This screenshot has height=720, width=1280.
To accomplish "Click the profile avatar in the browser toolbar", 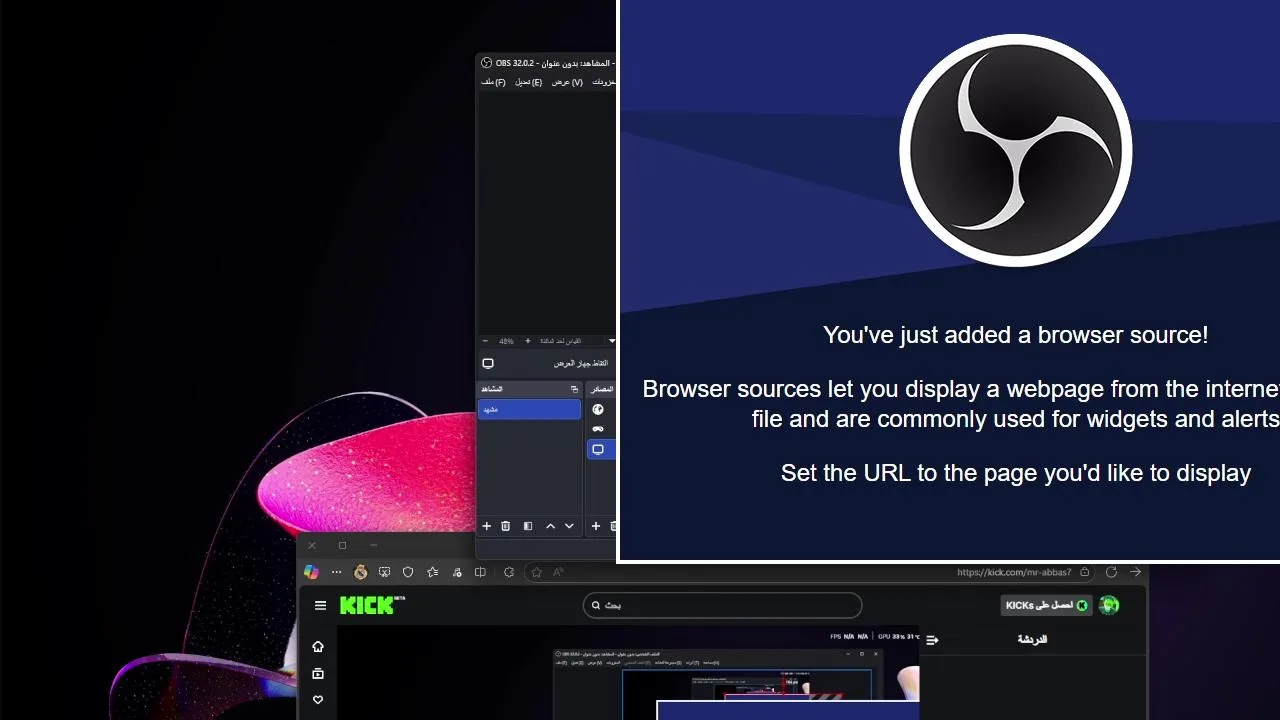I will coord(361,572).
